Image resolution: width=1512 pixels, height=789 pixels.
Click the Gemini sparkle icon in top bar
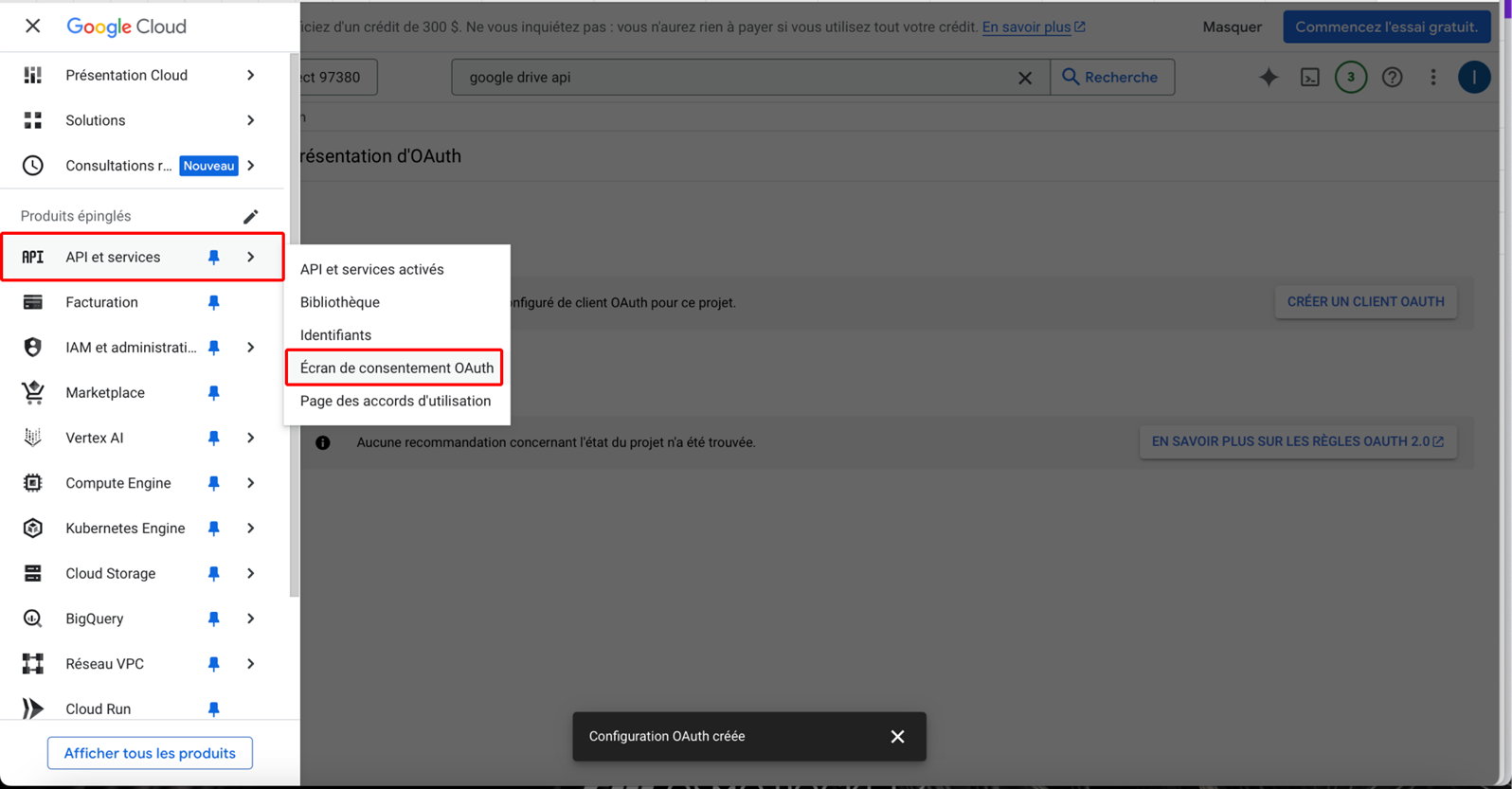click(x=1269, y=78)
